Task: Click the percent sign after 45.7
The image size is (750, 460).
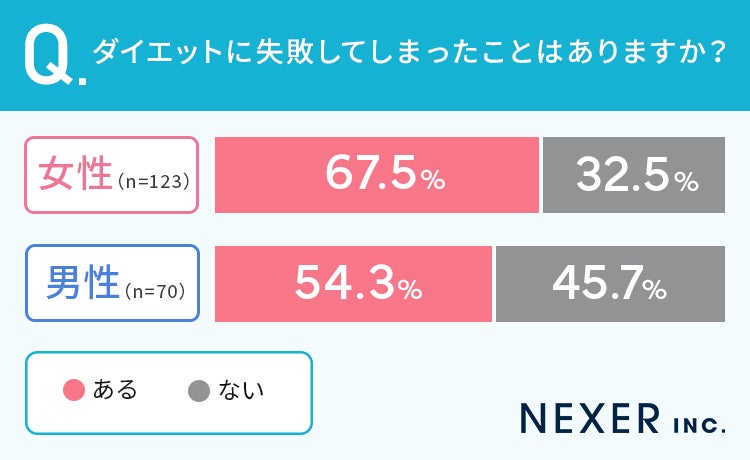Action: pyautogui.click(x=653, y=291)
